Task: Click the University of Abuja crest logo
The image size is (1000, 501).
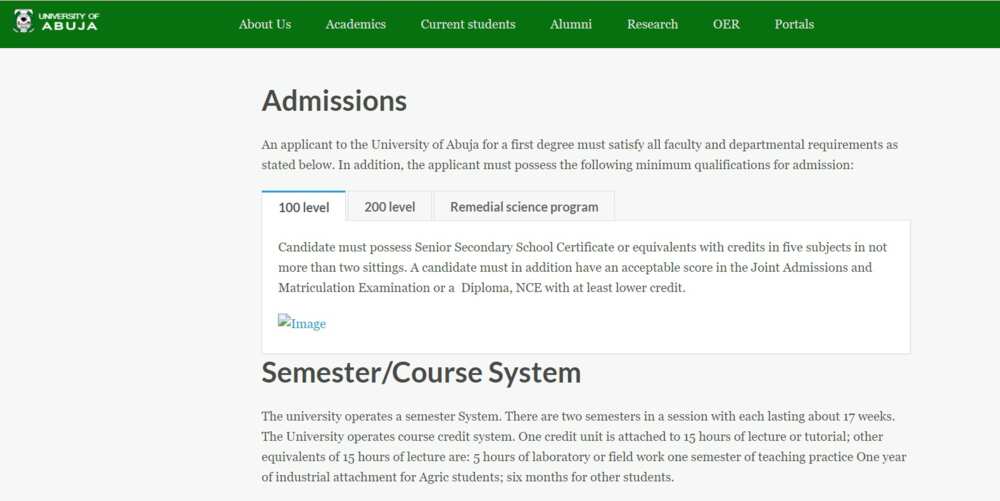Action: (x=24, y=21)
